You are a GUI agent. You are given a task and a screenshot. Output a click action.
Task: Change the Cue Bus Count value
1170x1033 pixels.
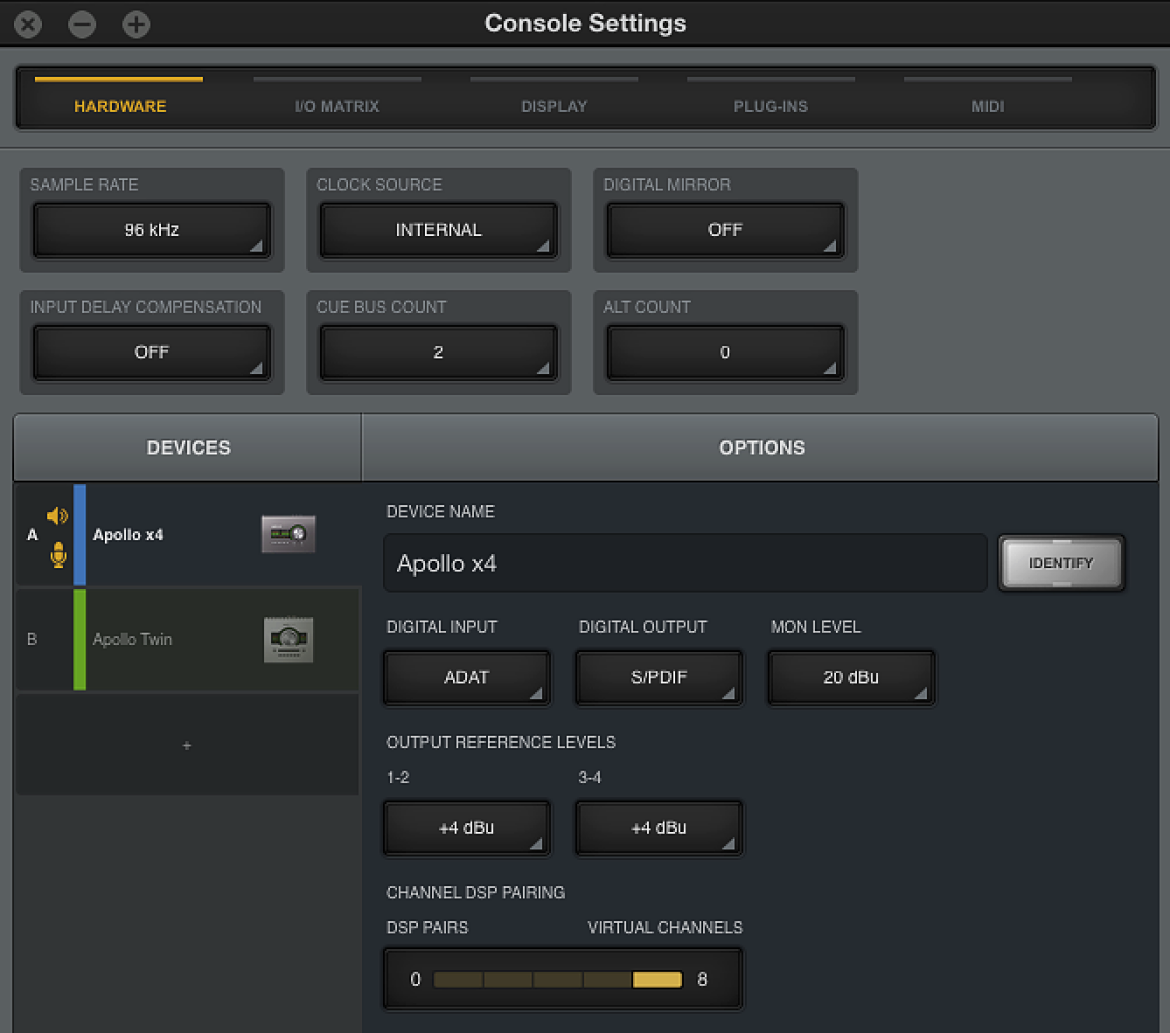(439, 352)
